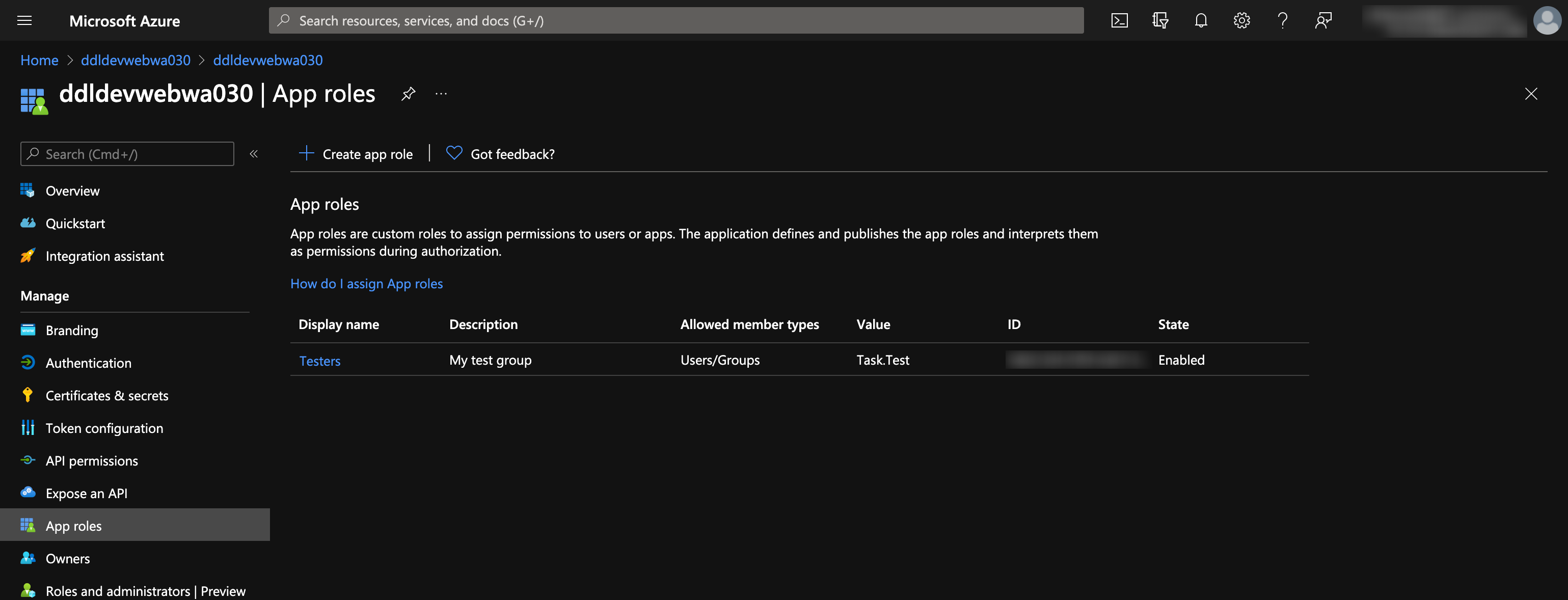
Task: Create a new app role
Action: tap(356, 153)
